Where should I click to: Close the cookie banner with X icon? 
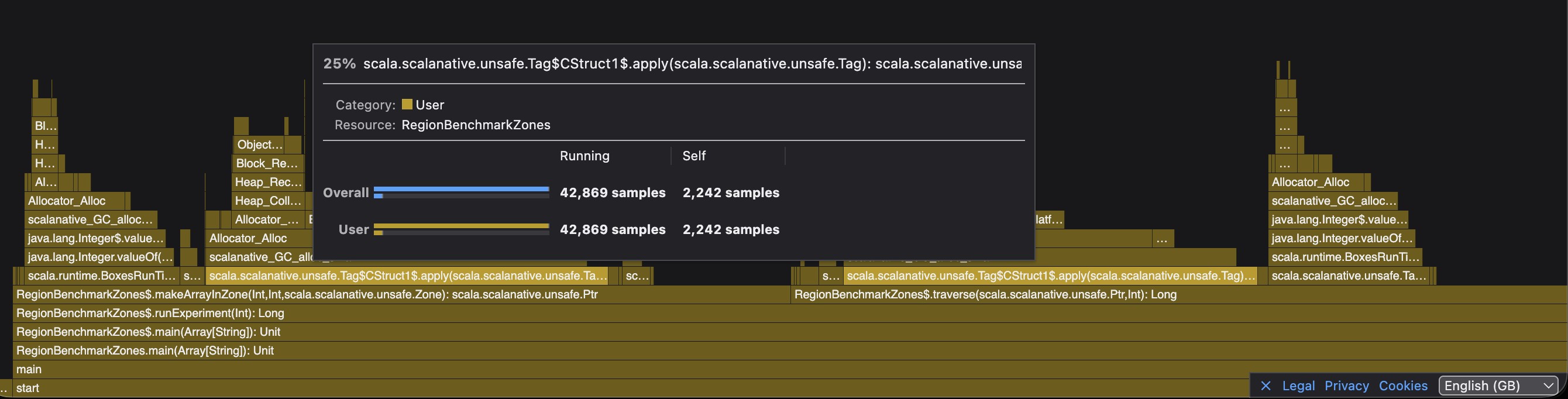[1266, 386]
